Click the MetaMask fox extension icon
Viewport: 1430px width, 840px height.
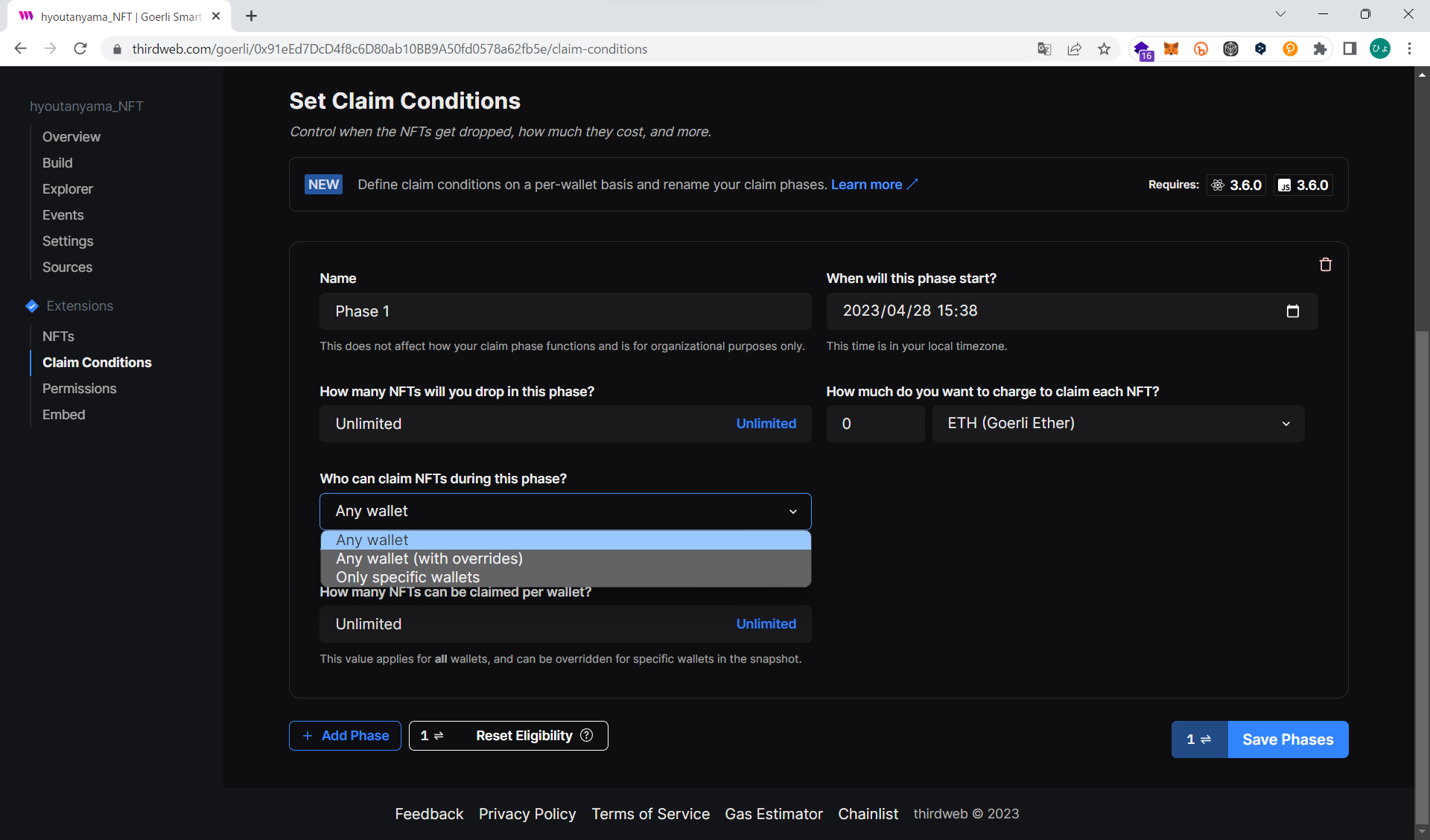pos(1171,49)
